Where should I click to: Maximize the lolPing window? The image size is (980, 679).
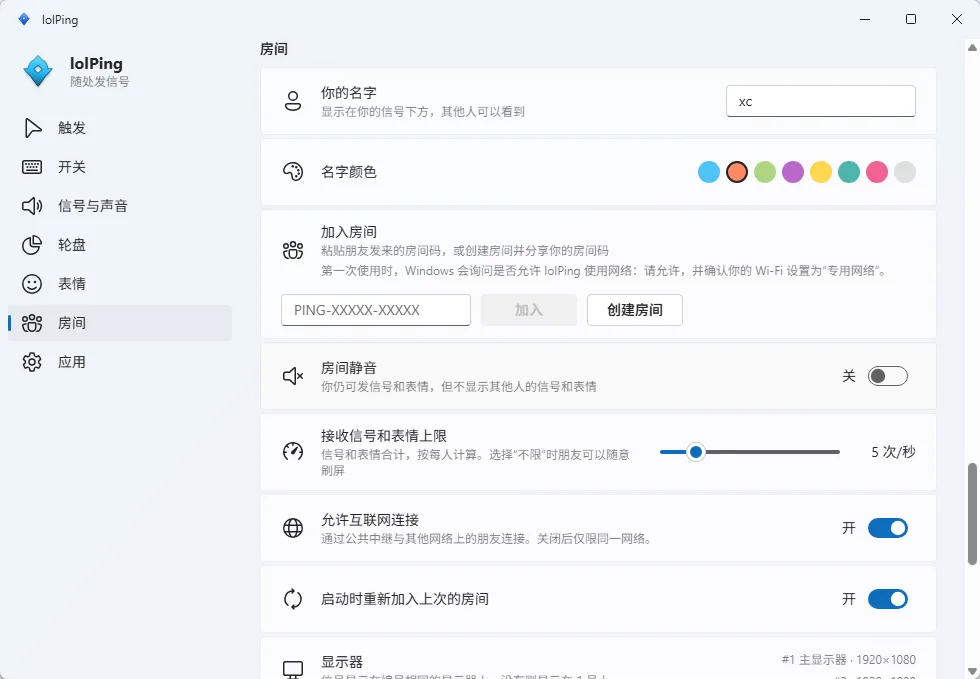pyautogui.click(x=911, y=19)
